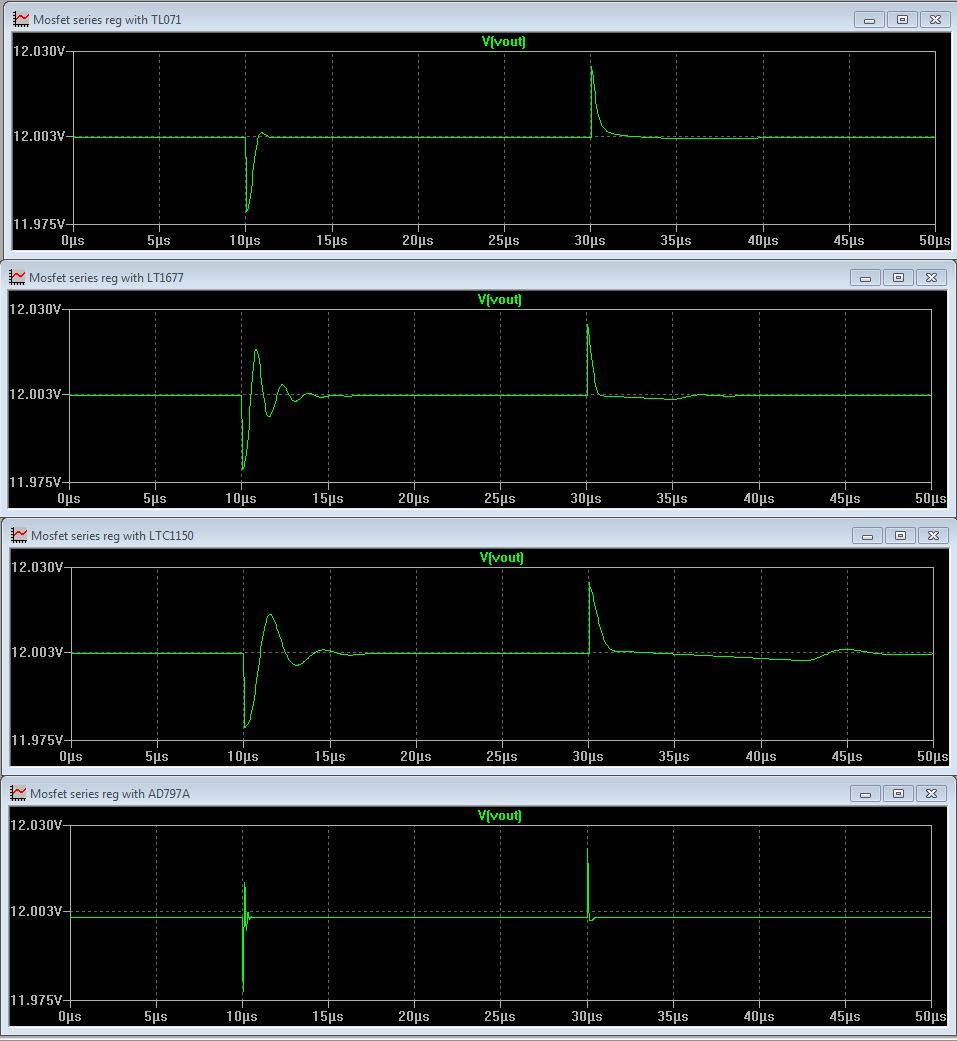Click the 11.975V axis label in the AD797A plot
This screenshot has width=957, height=1041.
36,1000
